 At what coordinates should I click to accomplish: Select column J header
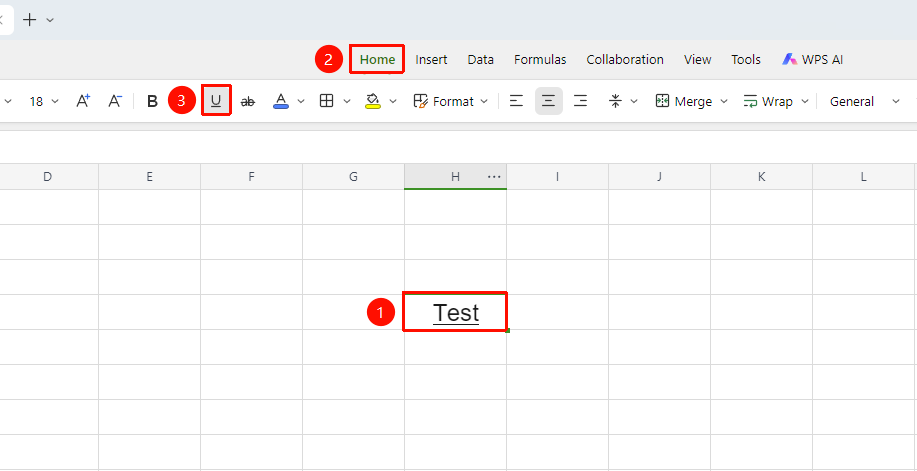660,177
